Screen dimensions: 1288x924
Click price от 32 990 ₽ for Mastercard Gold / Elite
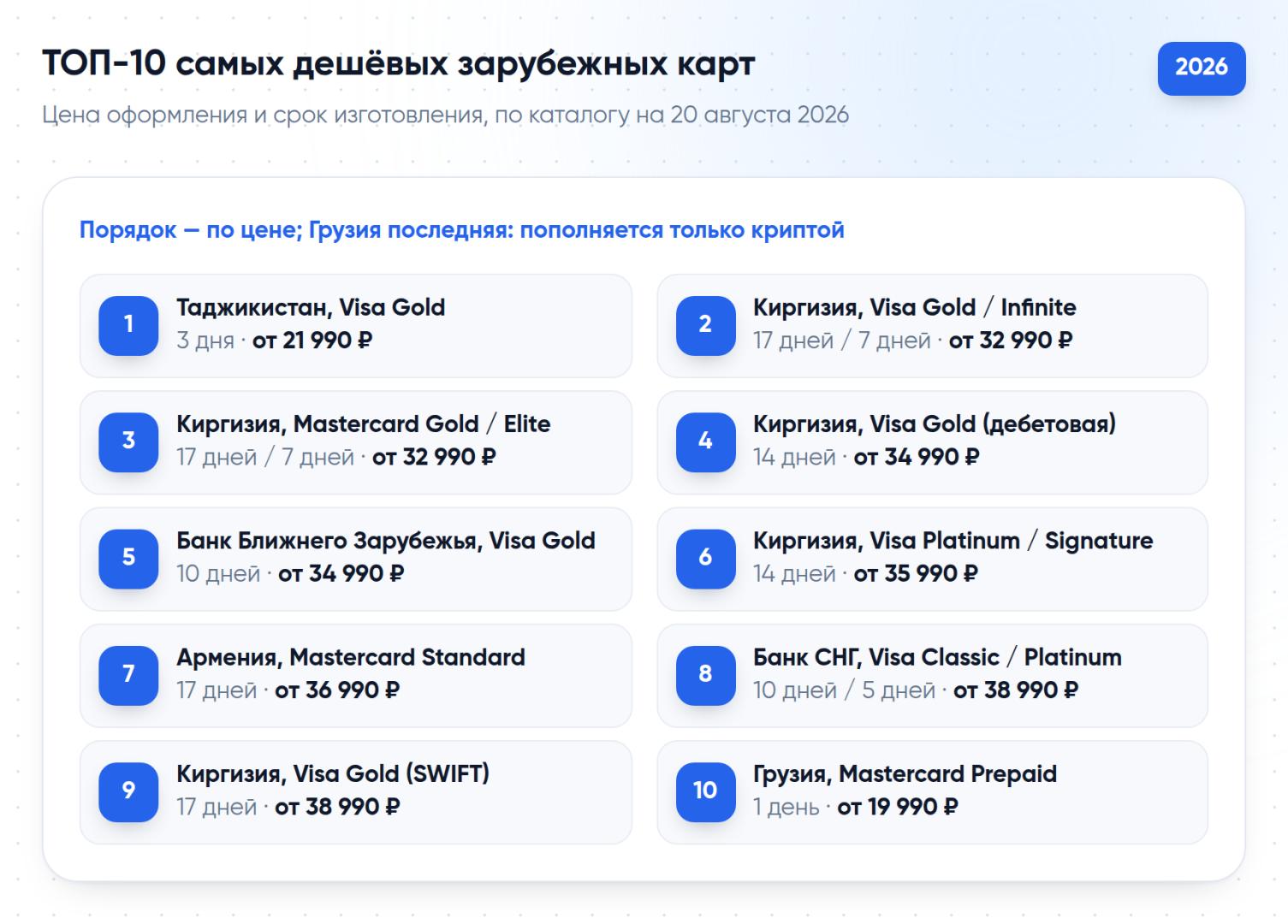pyautogui.click(x=434, y=458)
